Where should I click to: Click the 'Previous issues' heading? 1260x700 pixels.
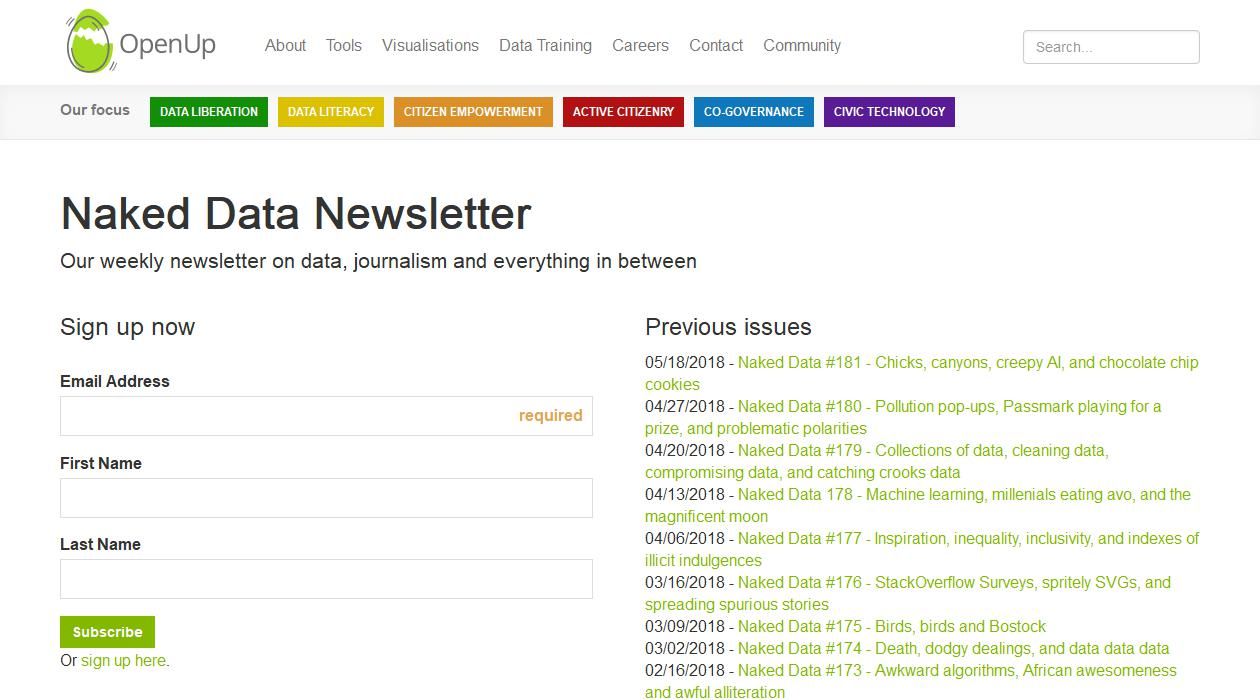pyautogui.click(x=728, y=327)
